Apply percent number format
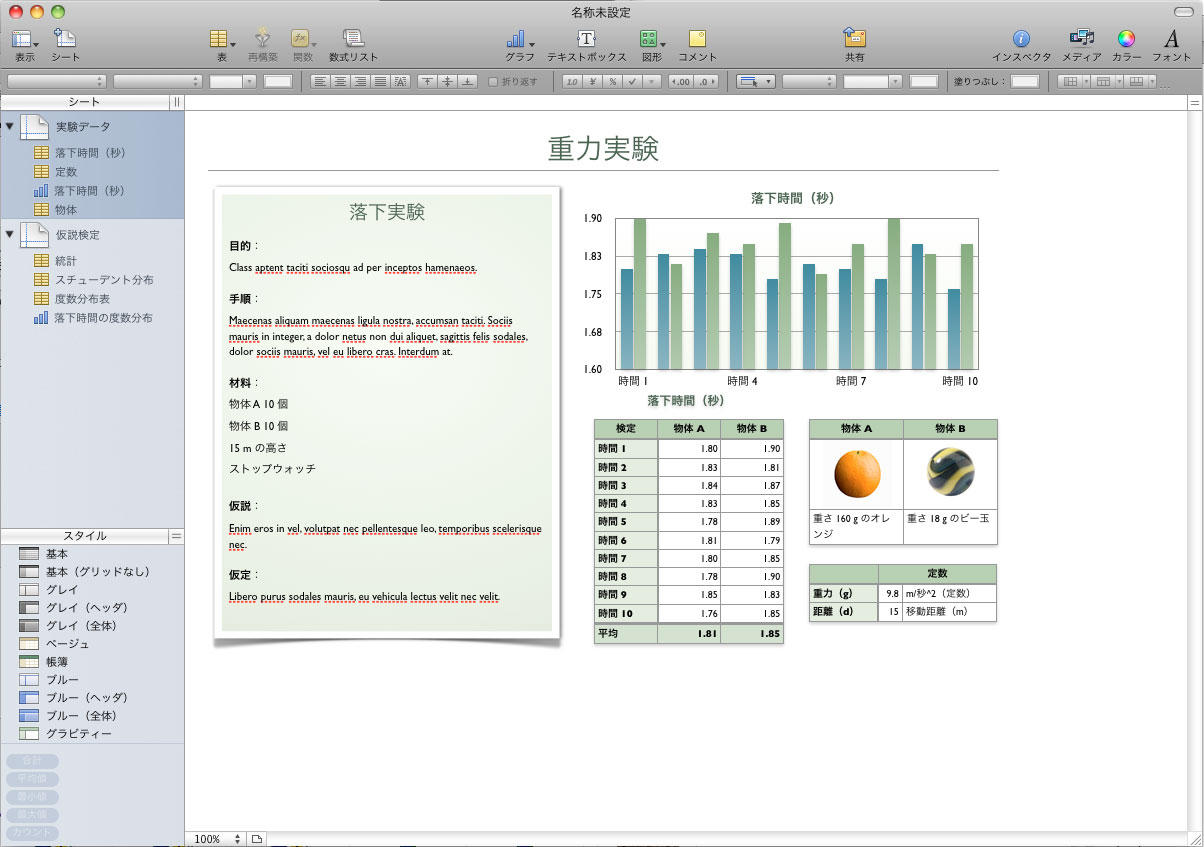The image size is (1204, 847). (611, 81)
